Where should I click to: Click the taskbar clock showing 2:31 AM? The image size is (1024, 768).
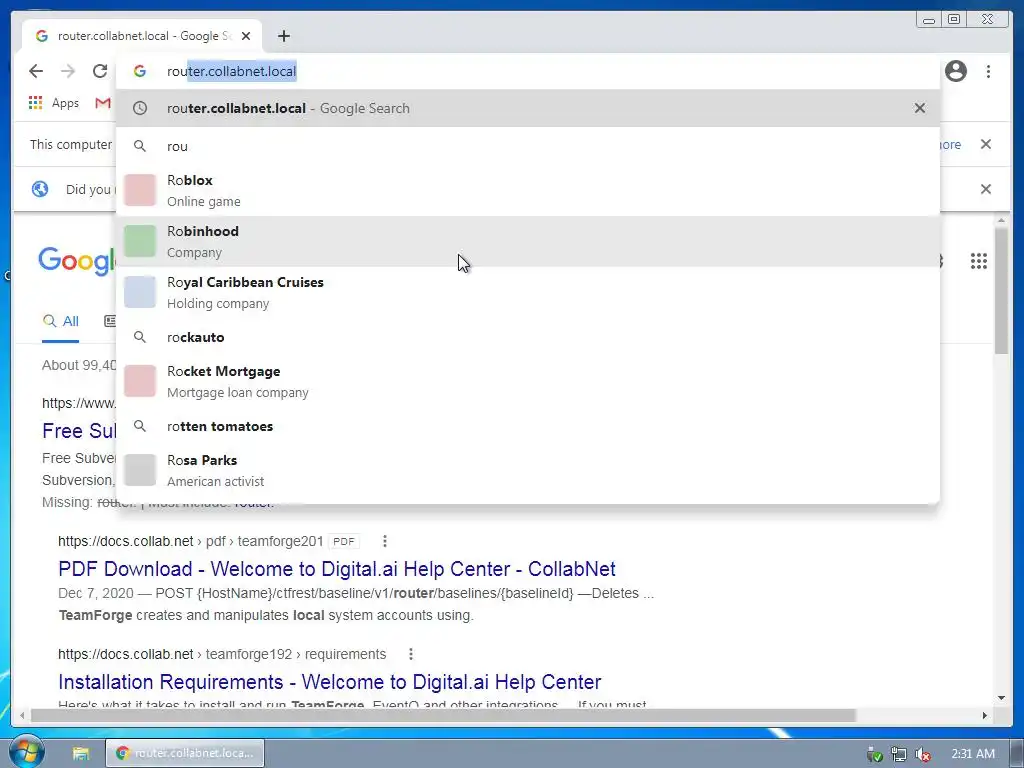tap(973, 754)
